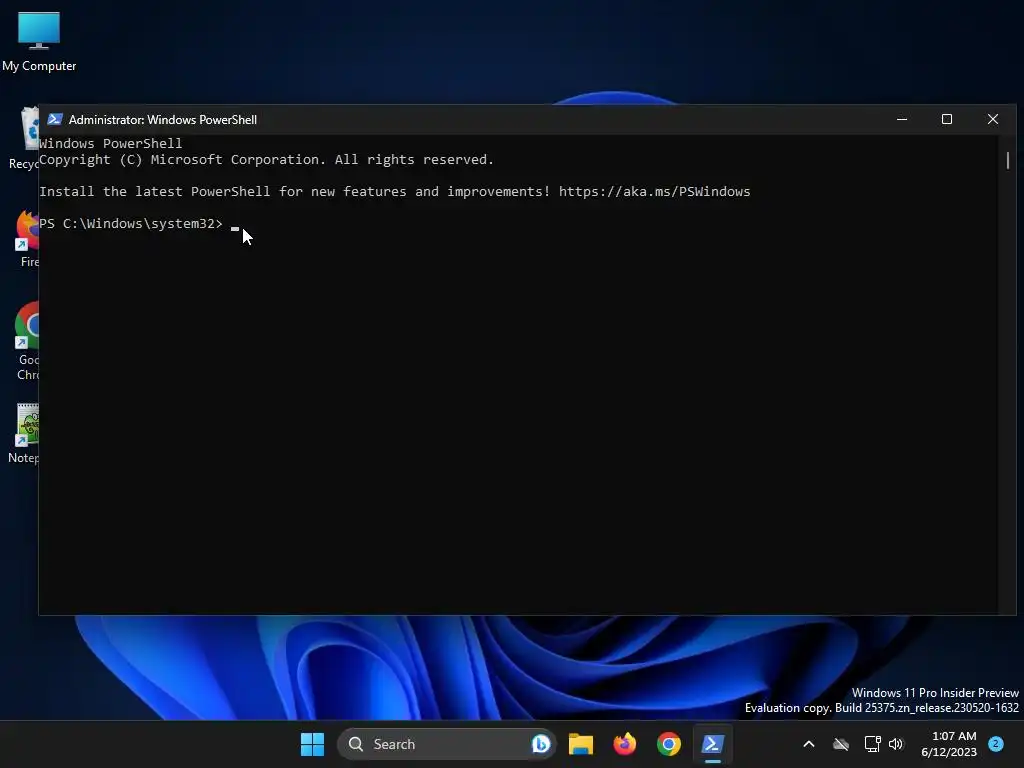Screen dimensions: 1024x768
Task: Click the 'Administrator: Windows PowerShell' title text
Action: click(163, 120)
